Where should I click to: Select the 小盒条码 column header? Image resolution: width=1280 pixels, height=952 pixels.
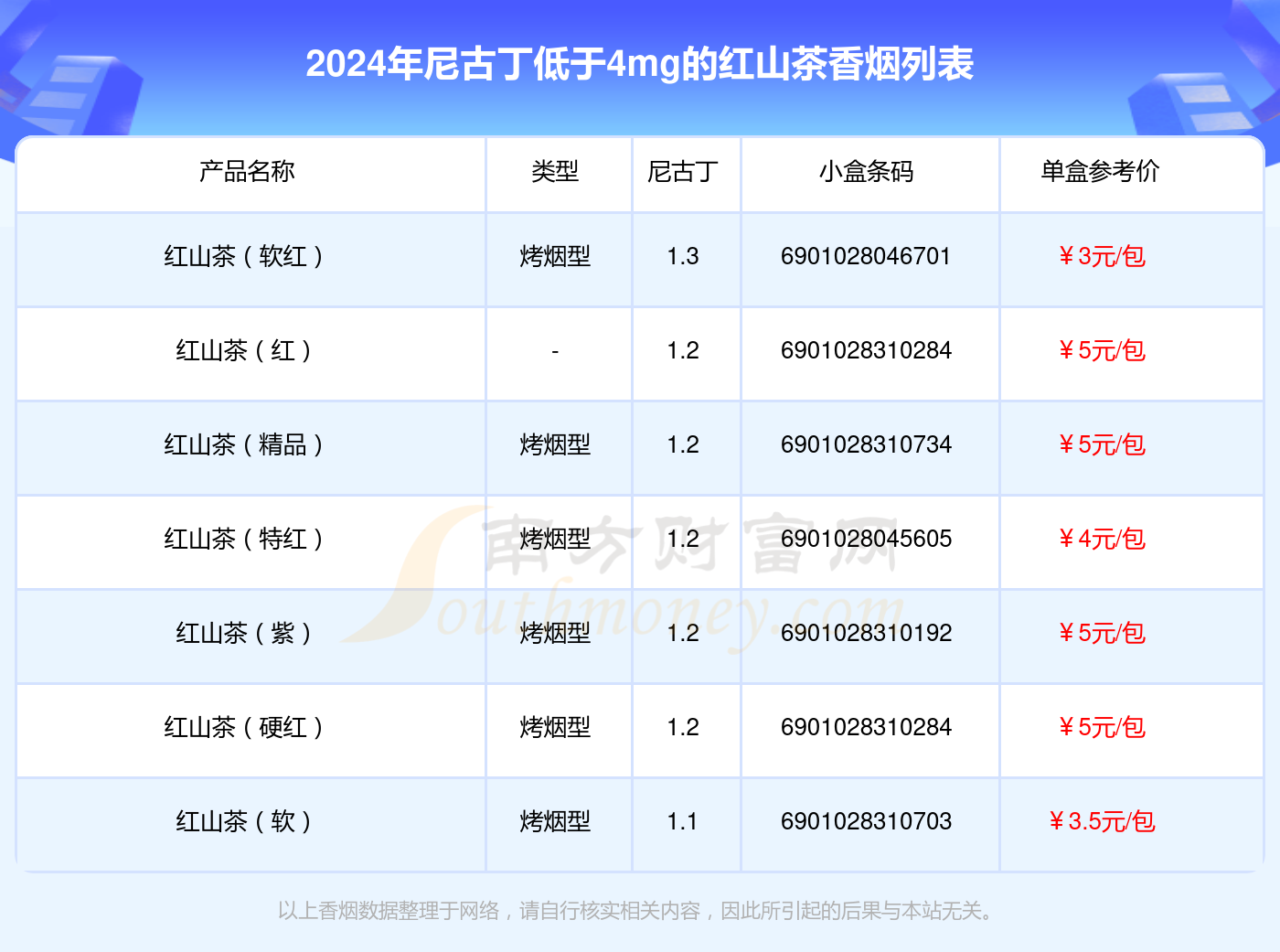click(866, 171)
